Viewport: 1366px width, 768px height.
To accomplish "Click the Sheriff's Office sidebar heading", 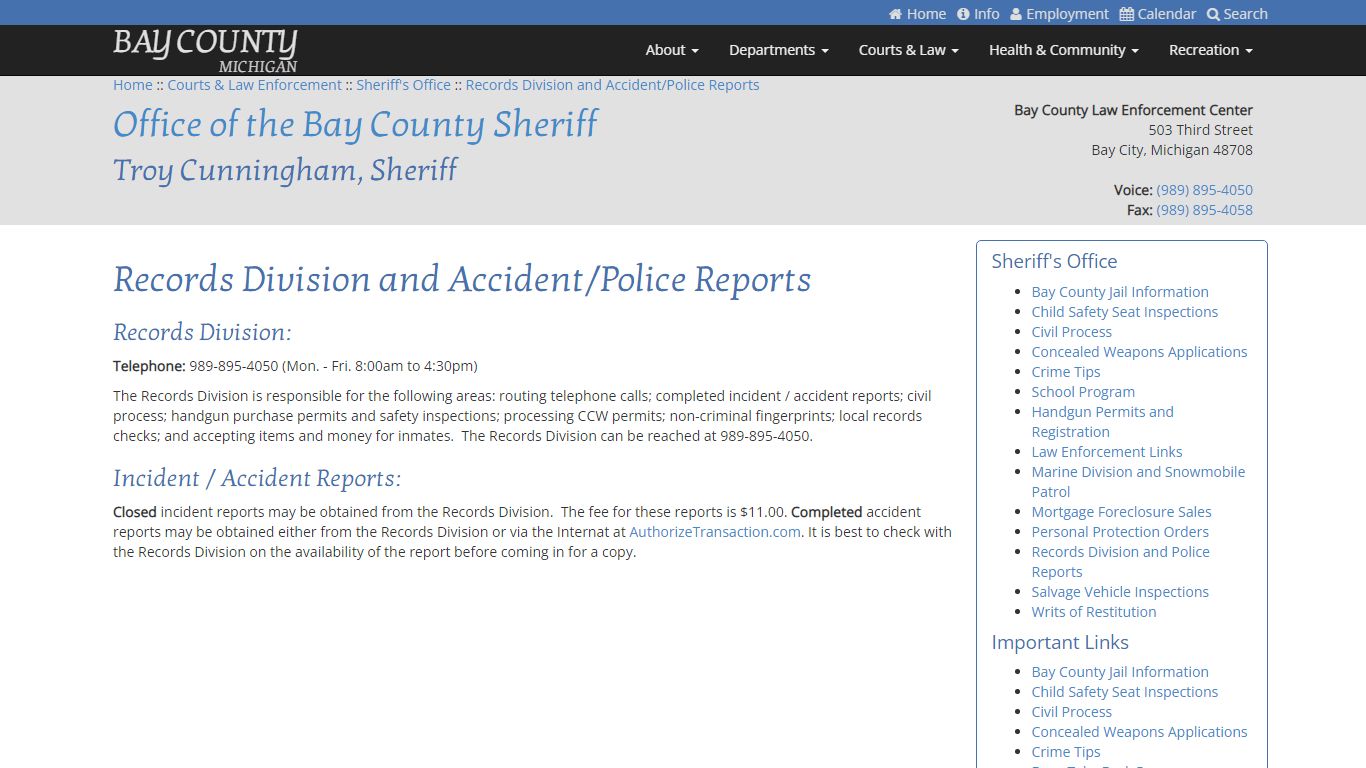I will coord(1054,261).
